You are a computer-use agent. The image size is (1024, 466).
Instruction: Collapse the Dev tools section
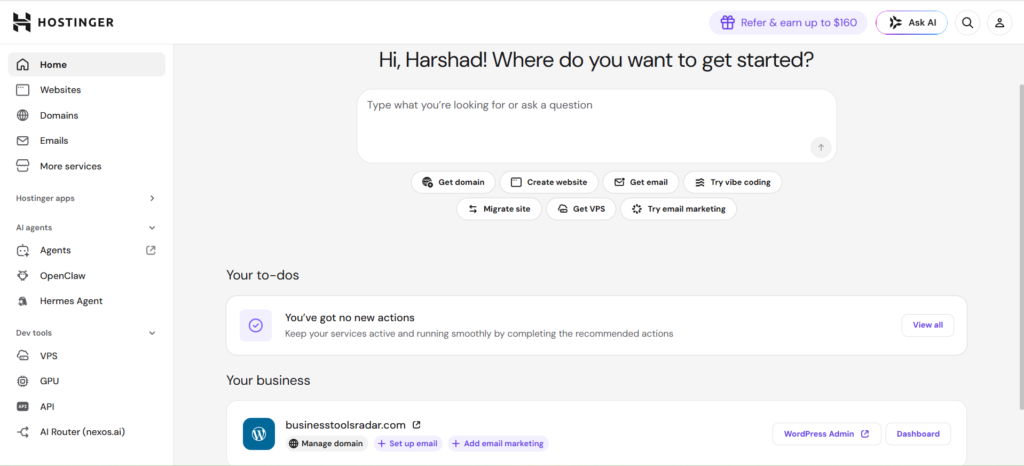click(x=152, y=333)
